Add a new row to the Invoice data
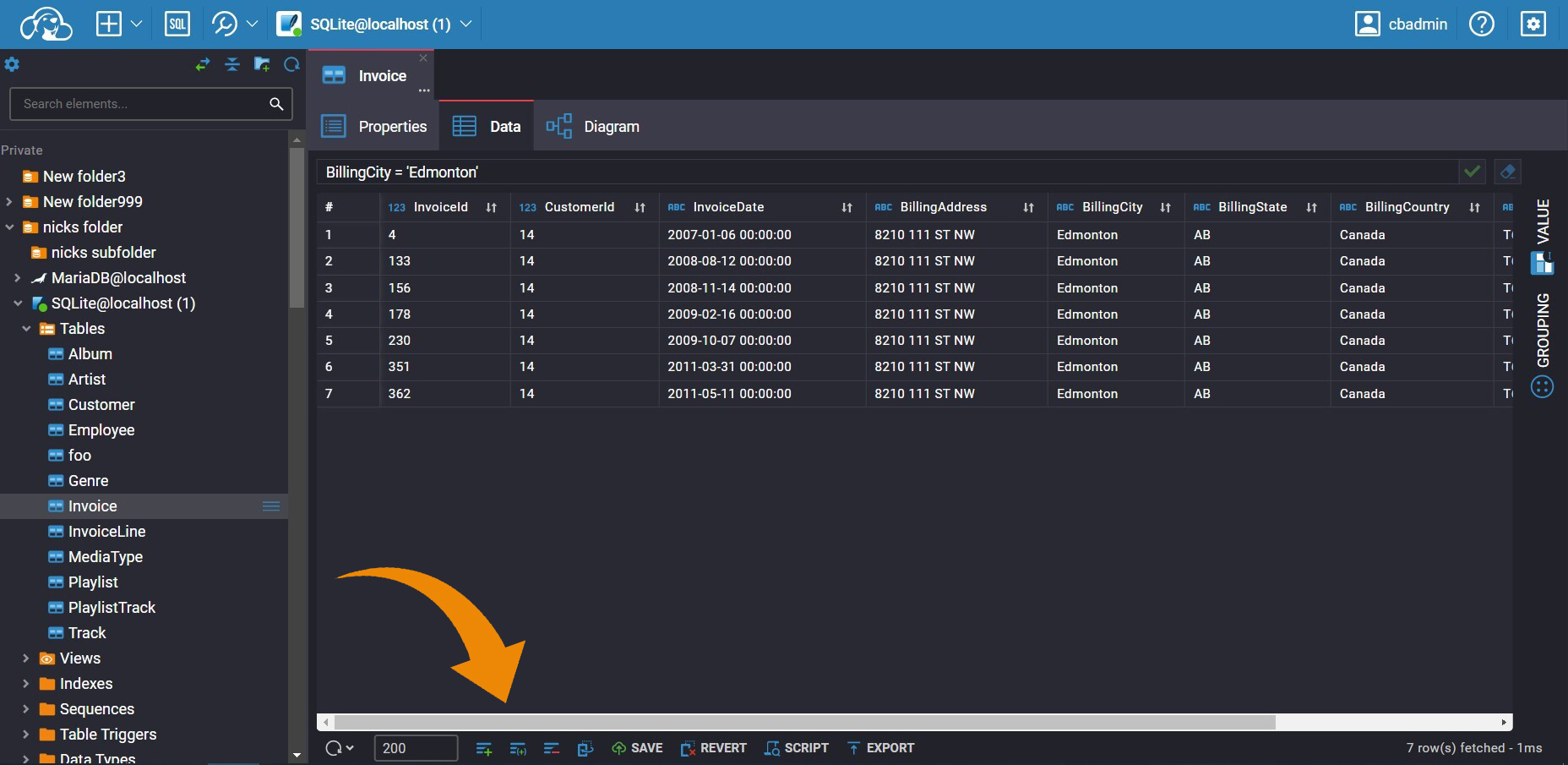Viewport: 1568px width, 765px height. [x=483, y=748]
